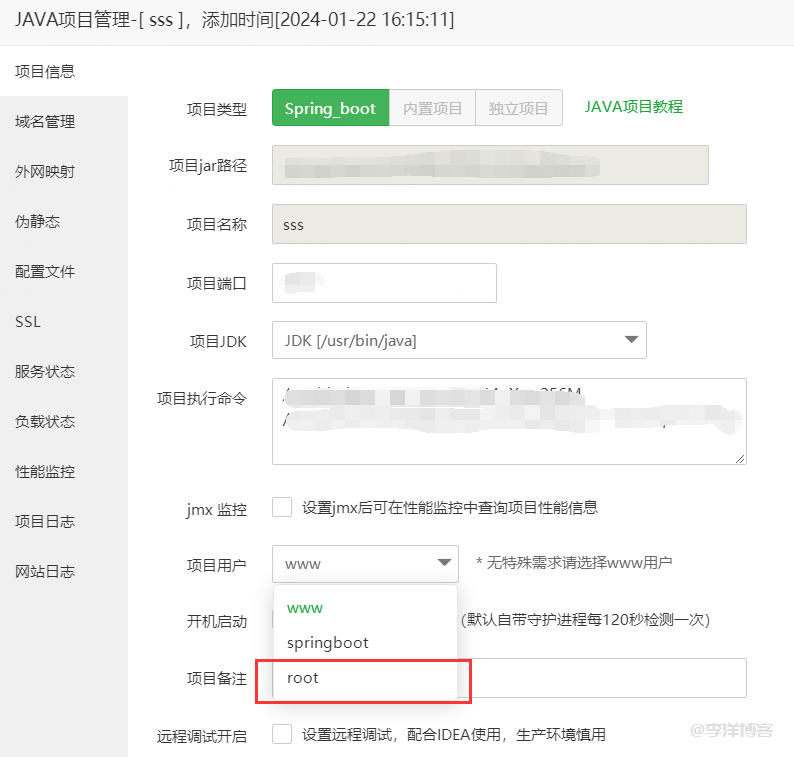Open 负载状态 sidebar tab
Screen dimensions: 794x757
click(x=45, y=422)
